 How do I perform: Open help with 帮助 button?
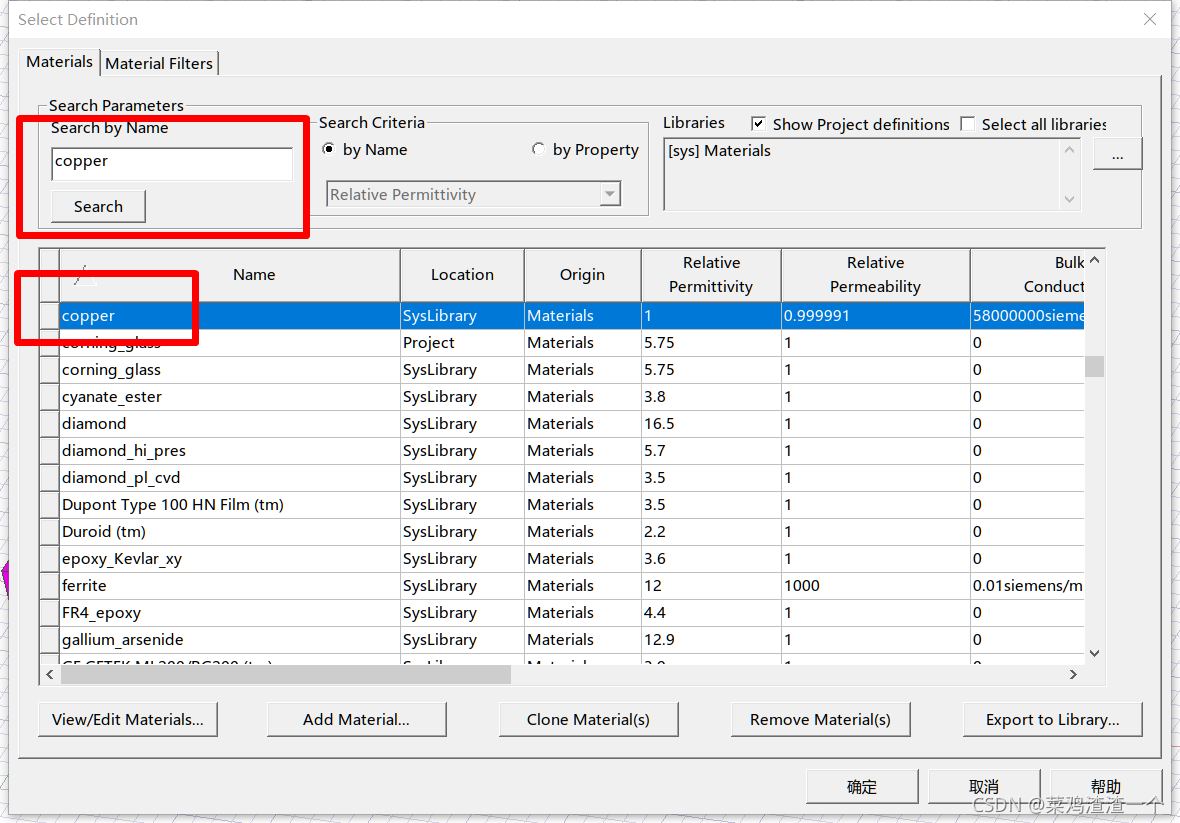(1106, 787)
